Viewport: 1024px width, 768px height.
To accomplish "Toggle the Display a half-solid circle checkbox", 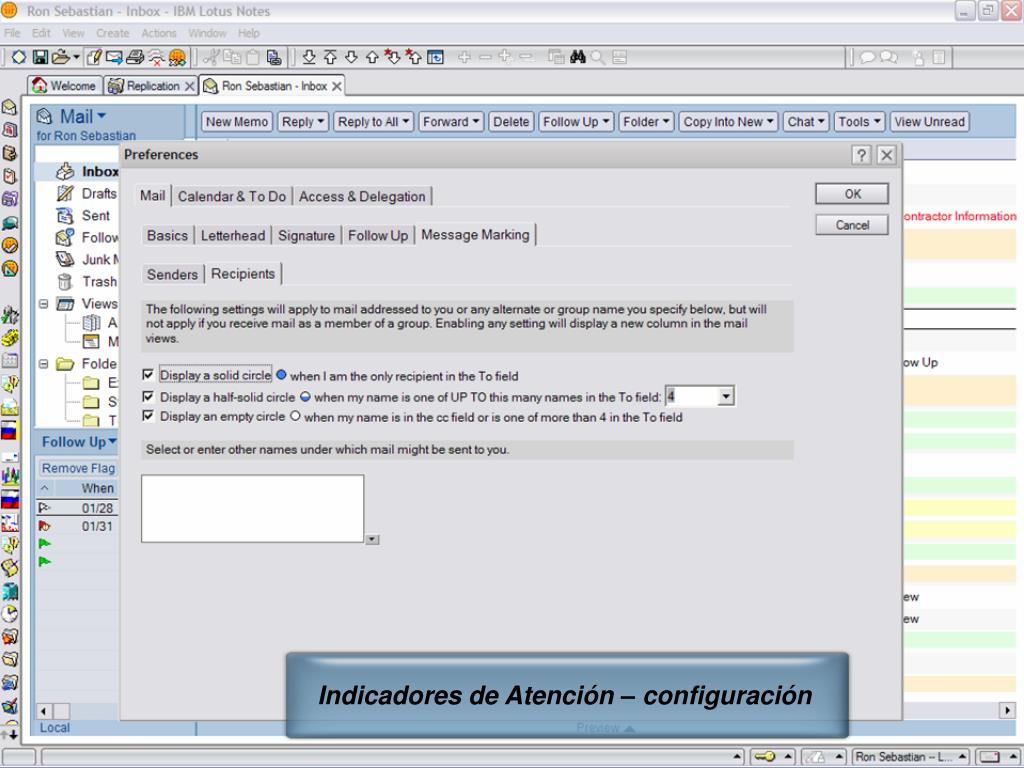I will pyautogui.click(x=148, y=396).
